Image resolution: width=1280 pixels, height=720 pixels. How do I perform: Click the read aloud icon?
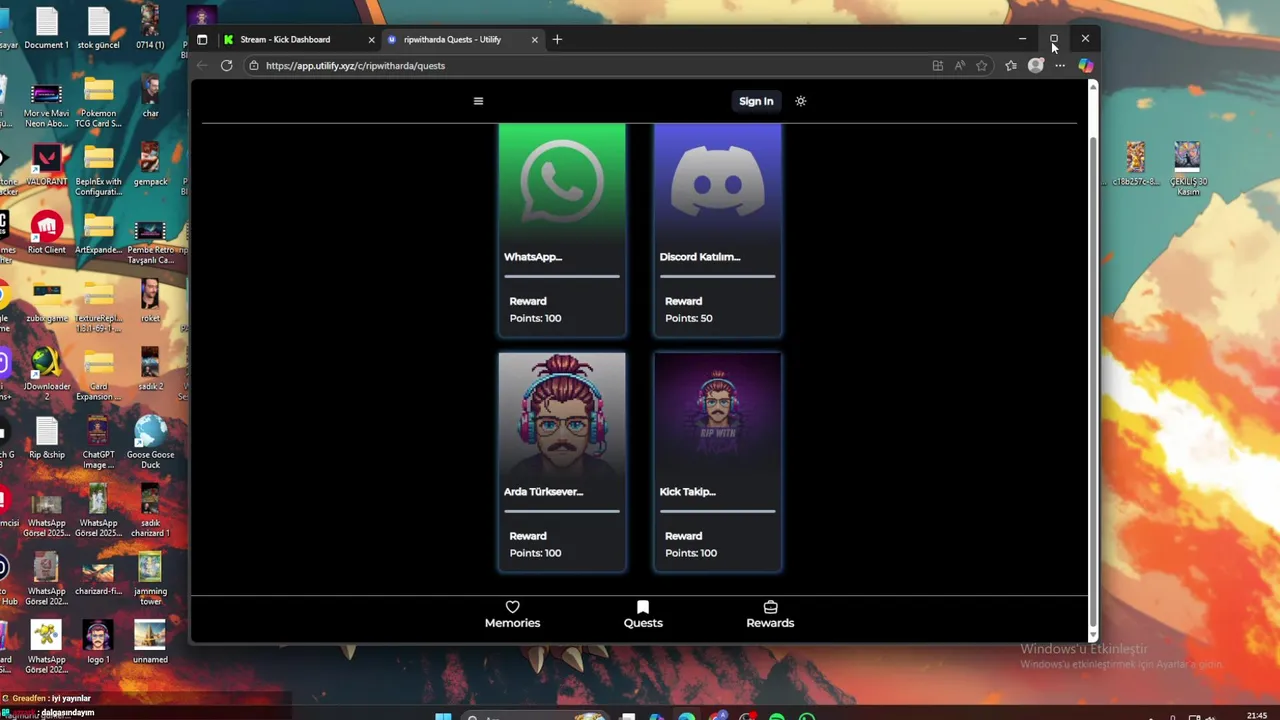tap(959, 66)
